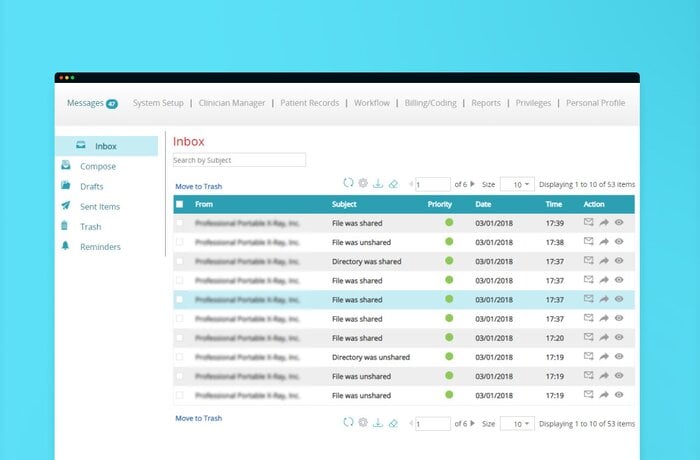Click the download icon in top toolbar

[x=378, y=184]
